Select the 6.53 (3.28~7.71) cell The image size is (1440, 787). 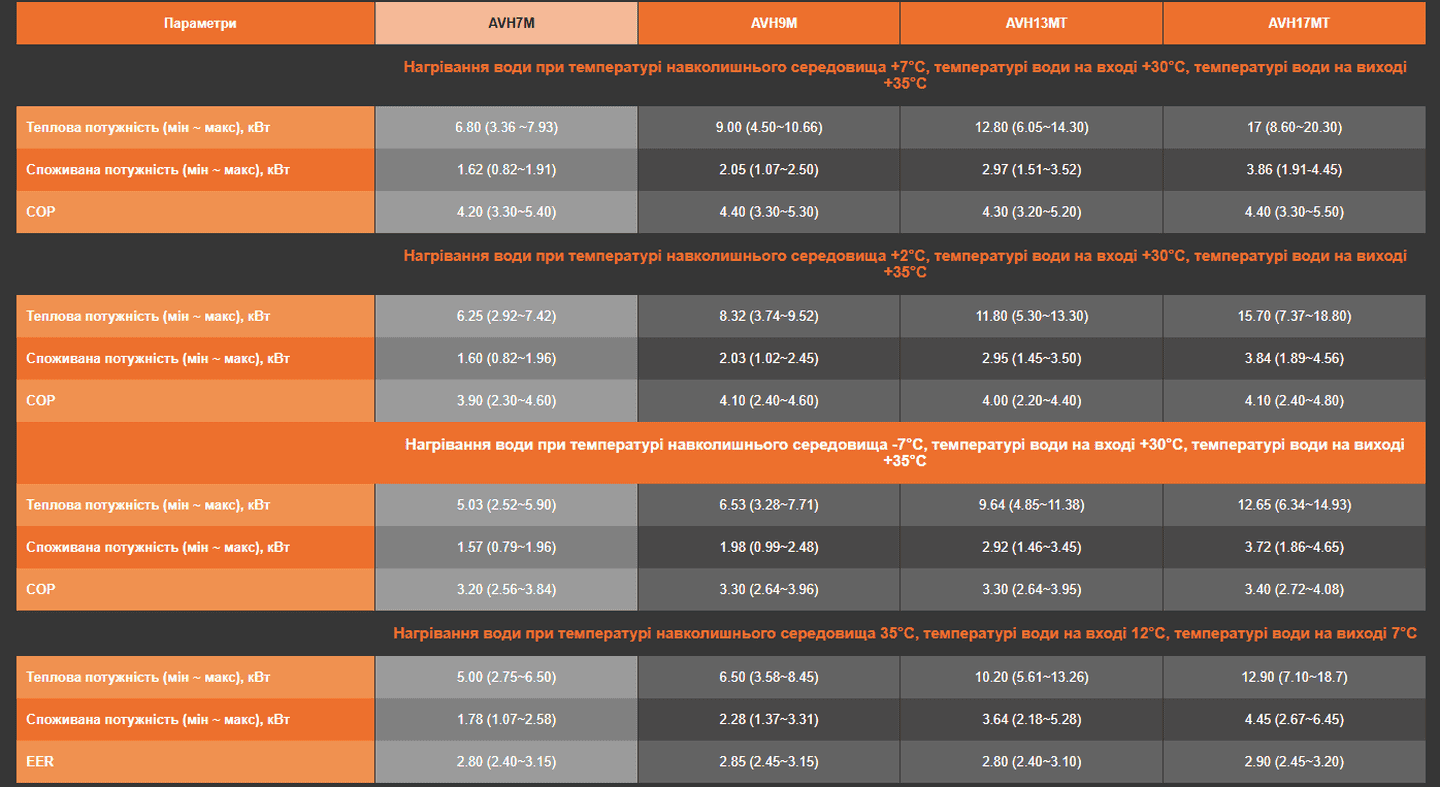click(x=768, y=505)
